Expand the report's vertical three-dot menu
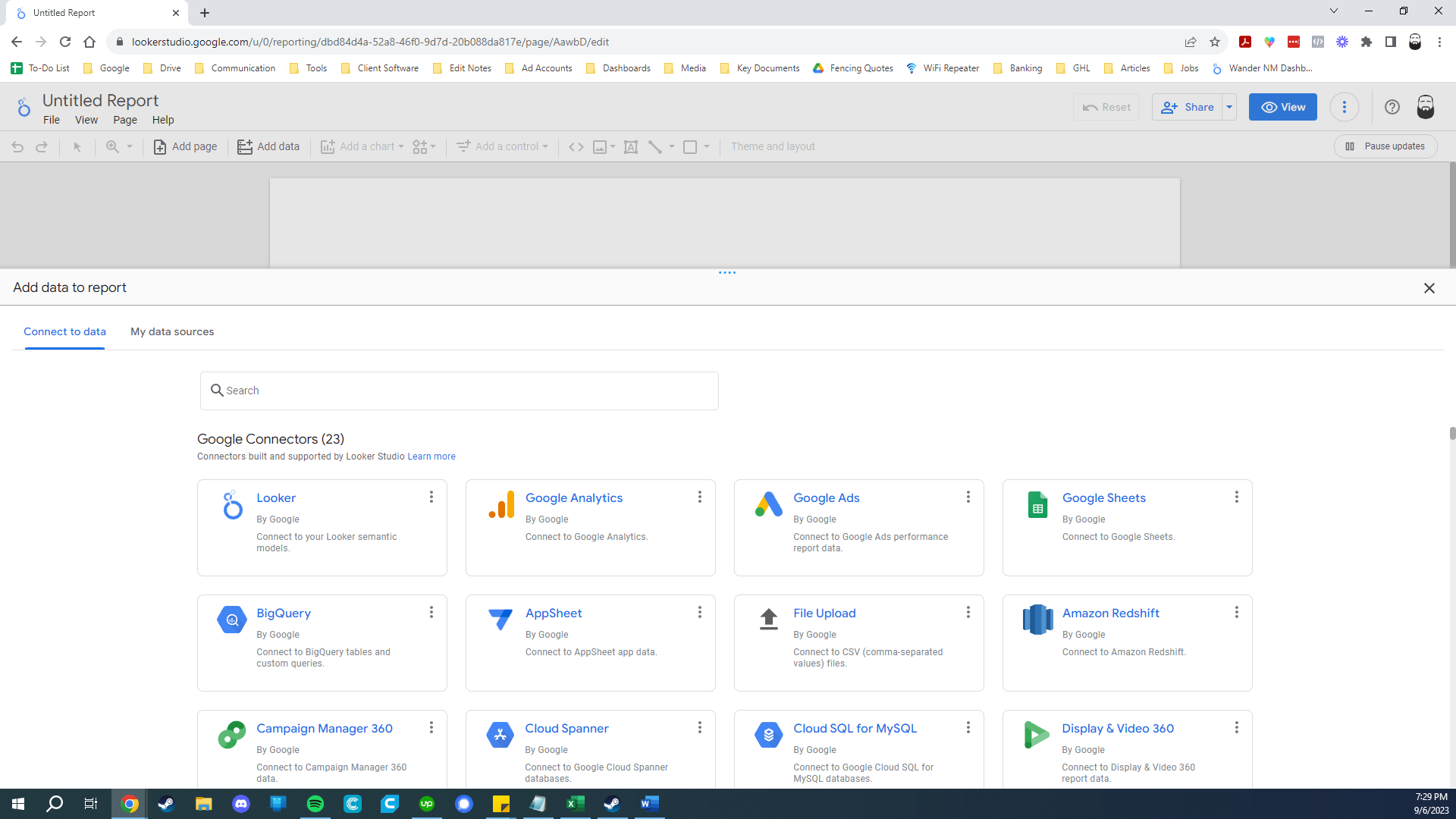Viewport: 1456px width, 819px height. [1345, 107]
